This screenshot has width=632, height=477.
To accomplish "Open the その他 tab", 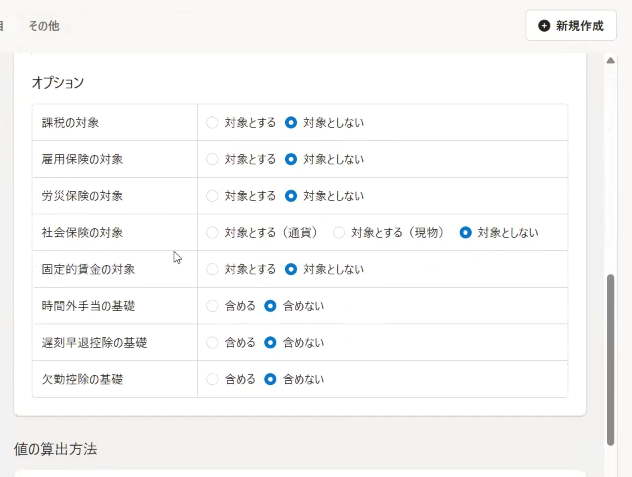I will tap(44, 26).
